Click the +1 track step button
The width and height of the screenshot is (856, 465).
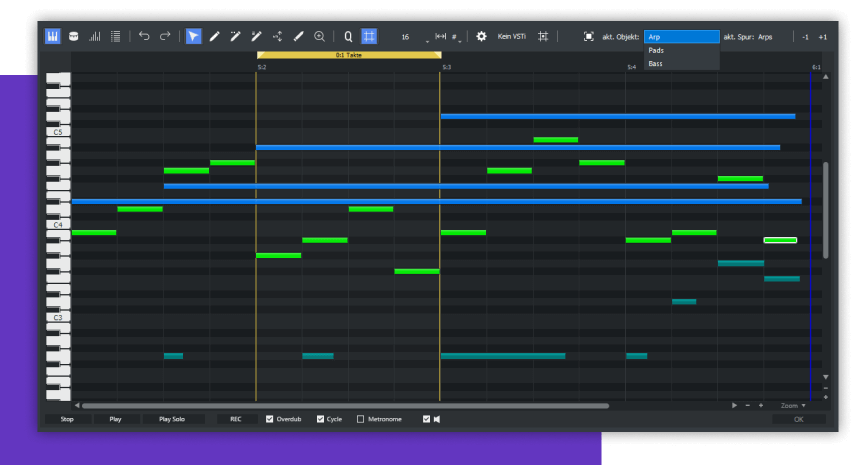[x=822, y=37]
